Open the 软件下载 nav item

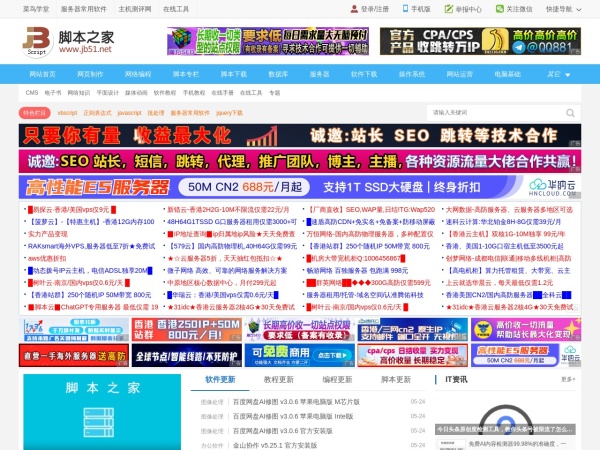(364, 74)
